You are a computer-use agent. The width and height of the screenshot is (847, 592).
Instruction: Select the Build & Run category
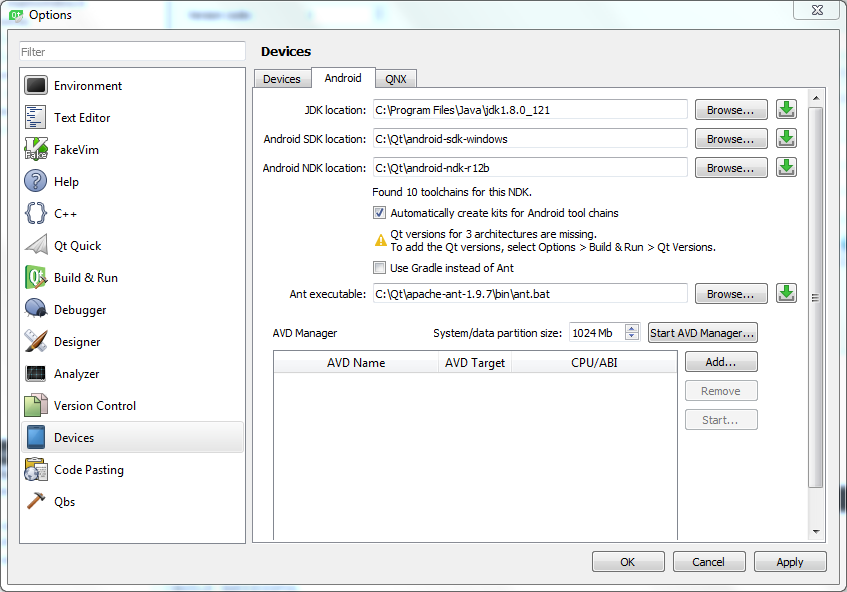pos(132,278)
